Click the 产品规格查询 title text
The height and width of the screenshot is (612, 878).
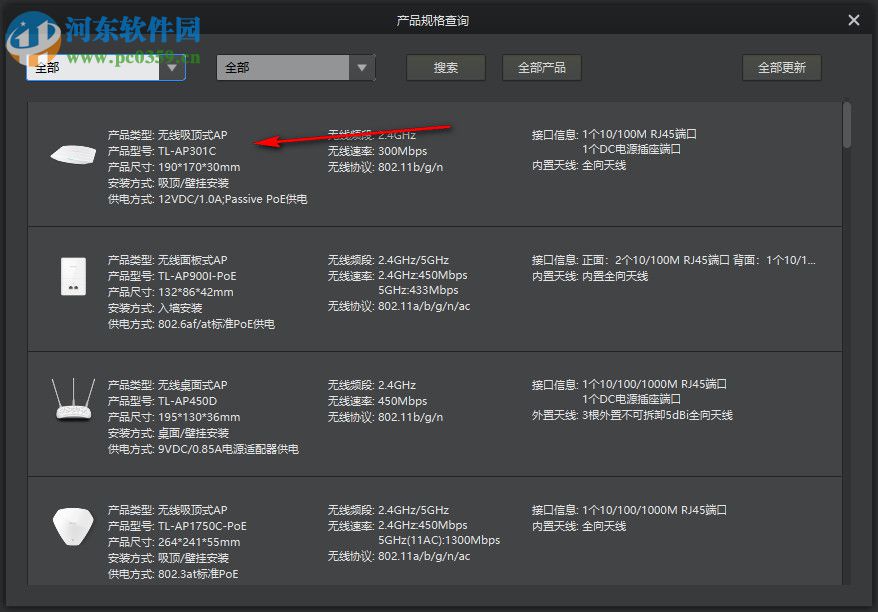click(434, 19)
